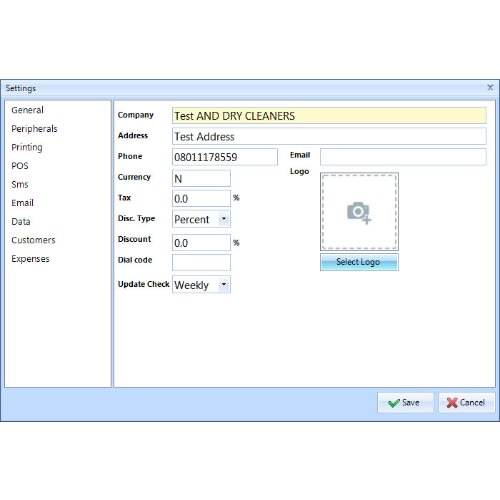Click the empty Dial code field

click(x=201, y=263)
